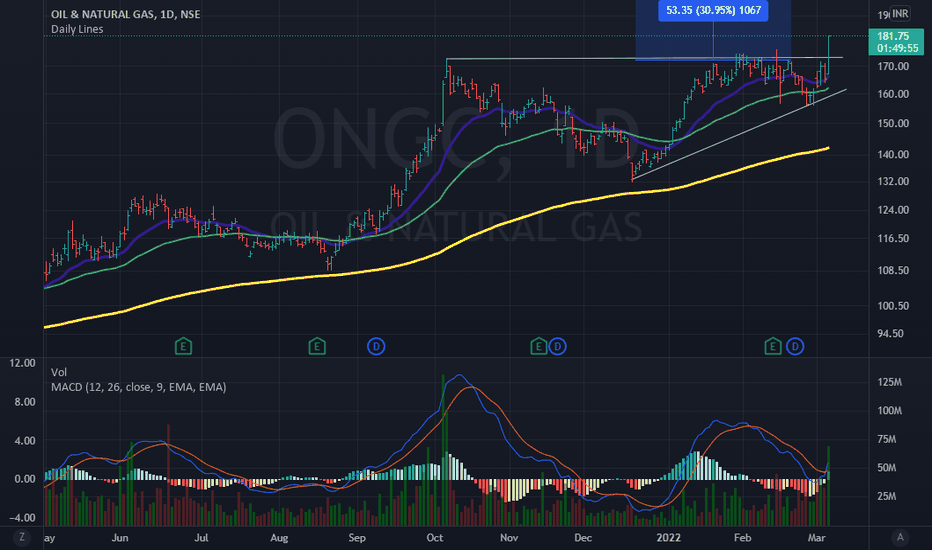Click the Z timezone button at bottom left
Viewport: 932px width, 550px height.
coord(22,538)
